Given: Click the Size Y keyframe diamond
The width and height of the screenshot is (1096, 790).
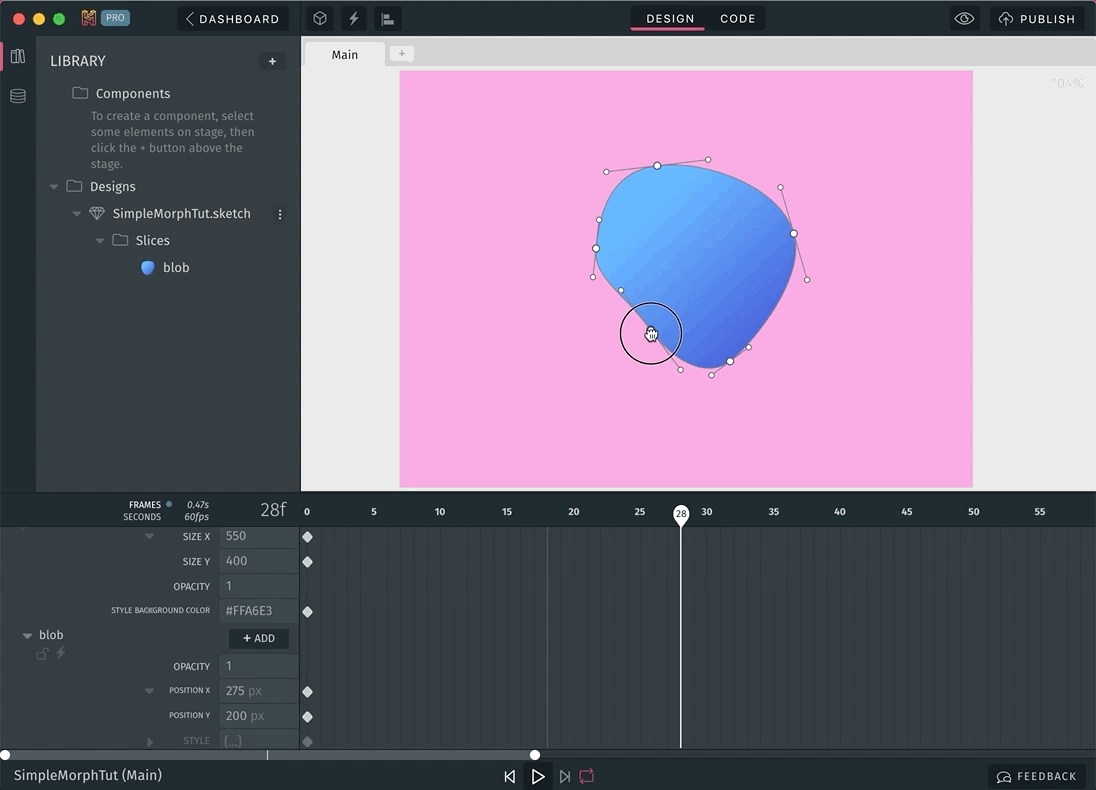Looking at the screenshot, I should [308, 562].
